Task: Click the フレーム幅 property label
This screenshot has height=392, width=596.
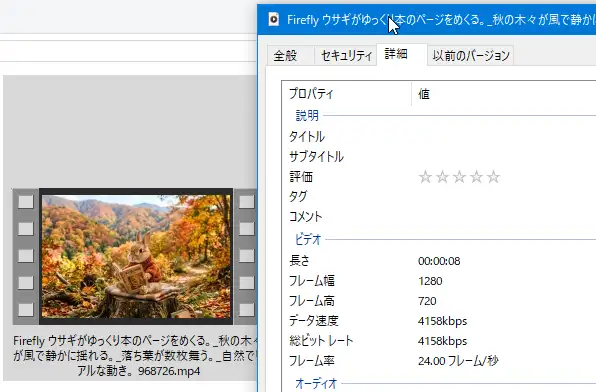Action: click(312, 281)
